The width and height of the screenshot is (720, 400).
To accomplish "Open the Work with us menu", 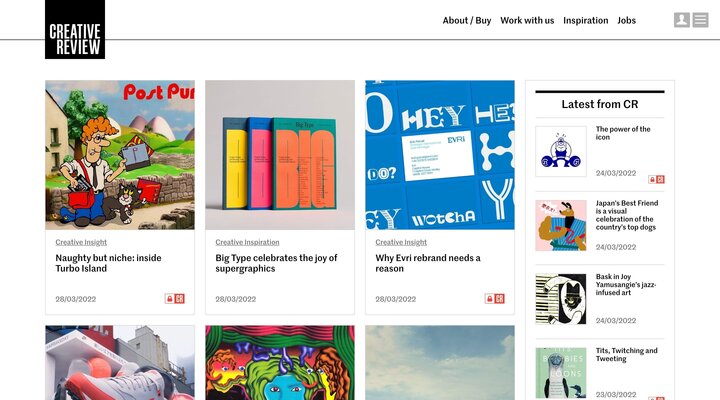I will (527, 20).
